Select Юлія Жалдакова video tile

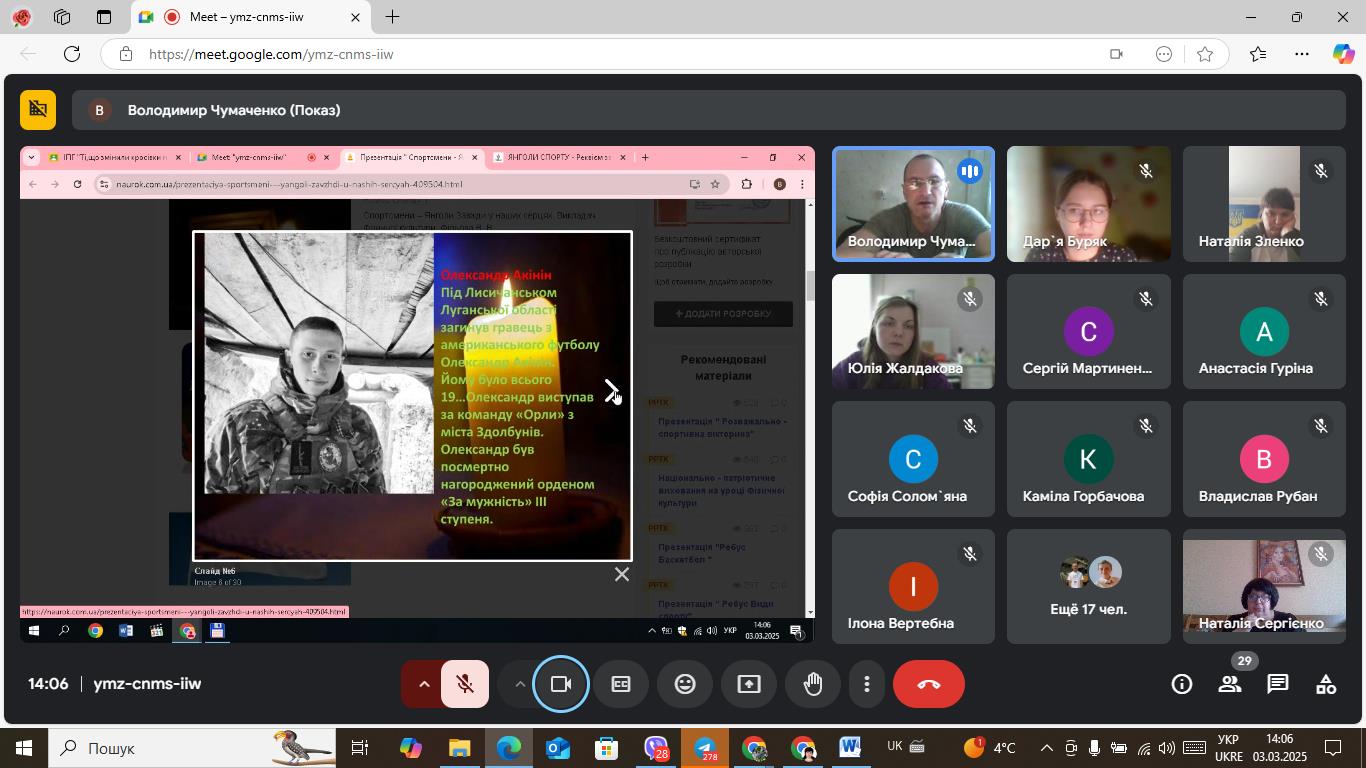click(913, 331)
